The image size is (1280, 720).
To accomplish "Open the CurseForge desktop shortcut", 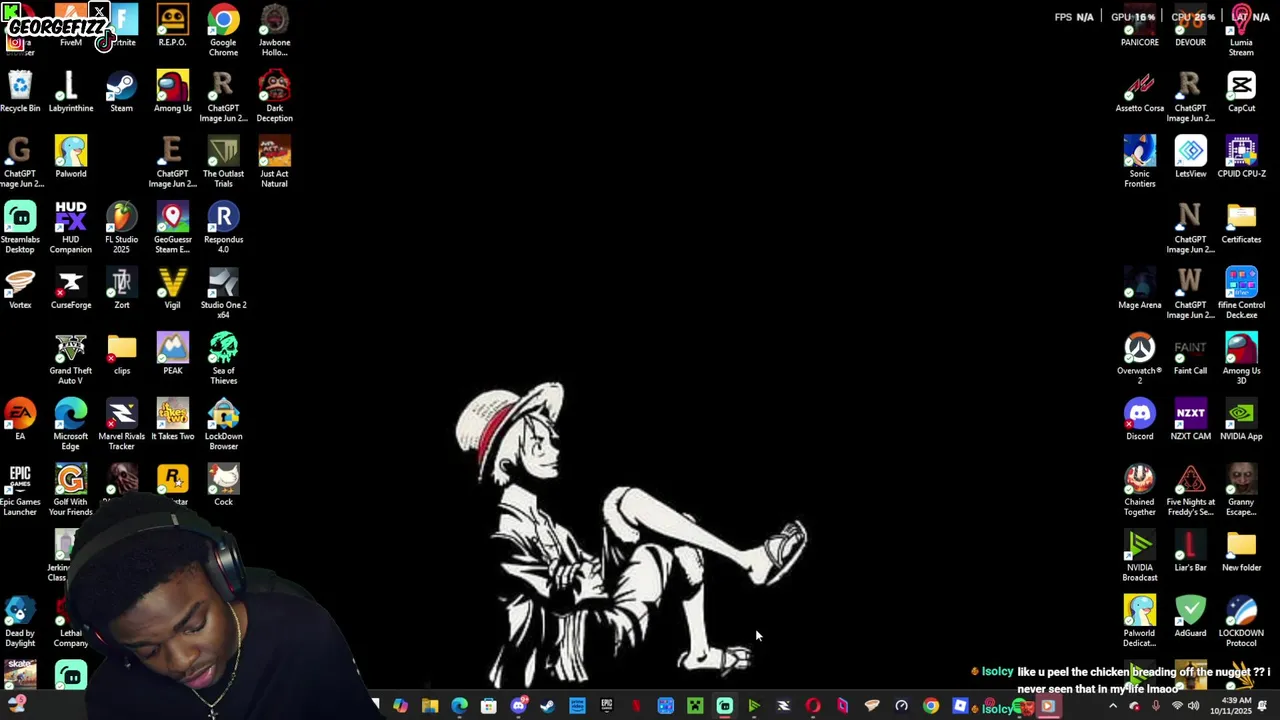I will [71, 288].
